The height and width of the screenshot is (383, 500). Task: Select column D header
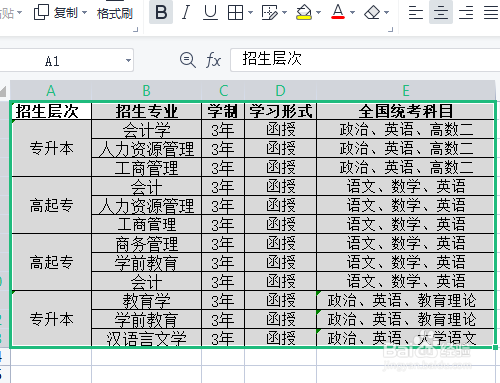coord(280,90)
